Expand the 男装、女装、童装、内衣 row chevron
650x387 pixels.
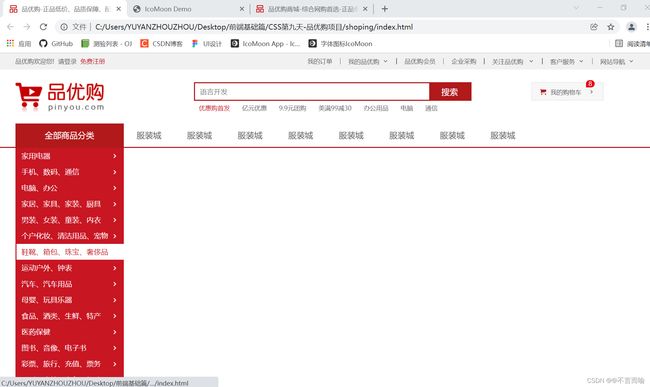115,220
